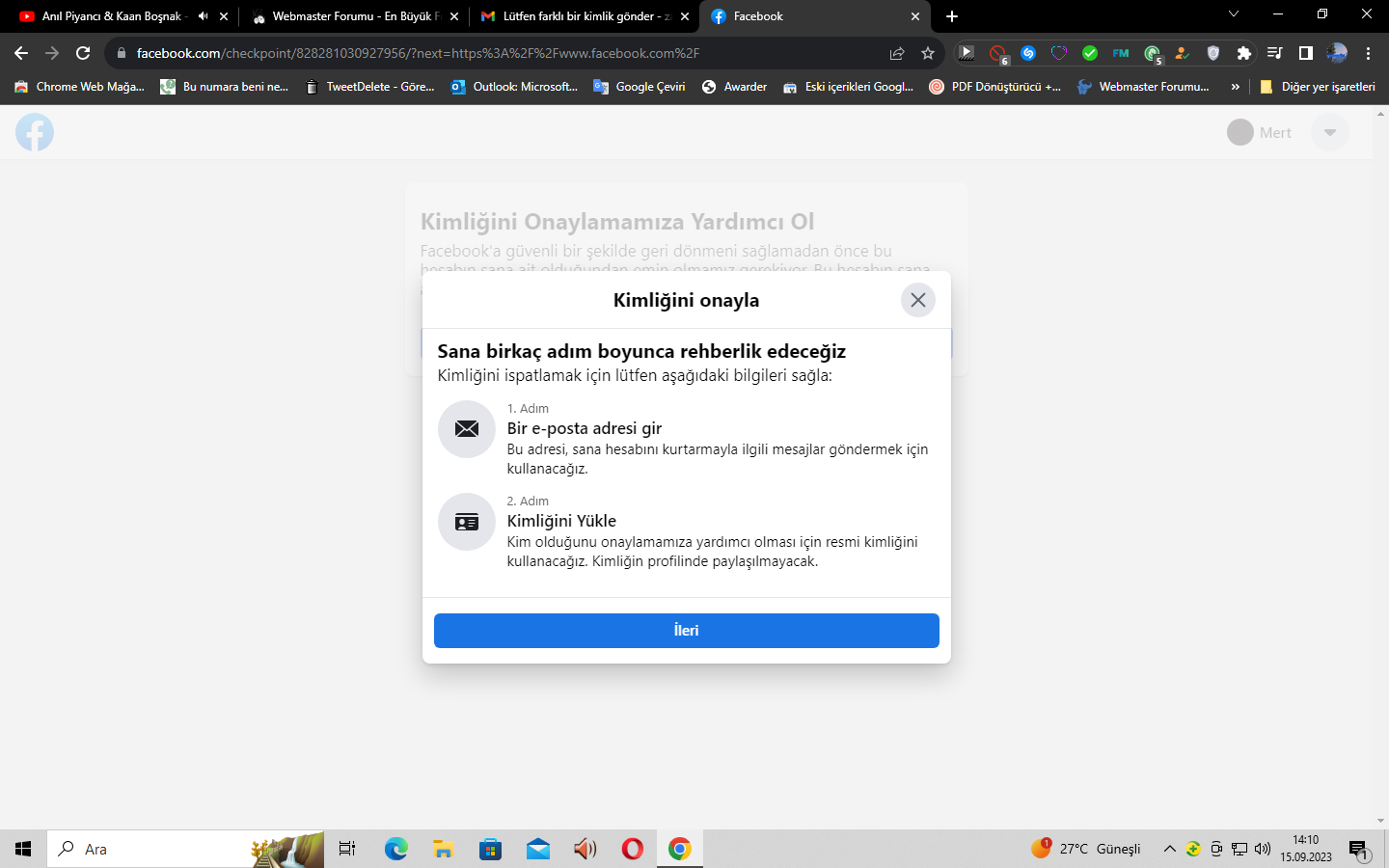This screenshot has height=868, width=1389.
Task: Open the notification center with 1 notification
Action: click(1359, 850)
